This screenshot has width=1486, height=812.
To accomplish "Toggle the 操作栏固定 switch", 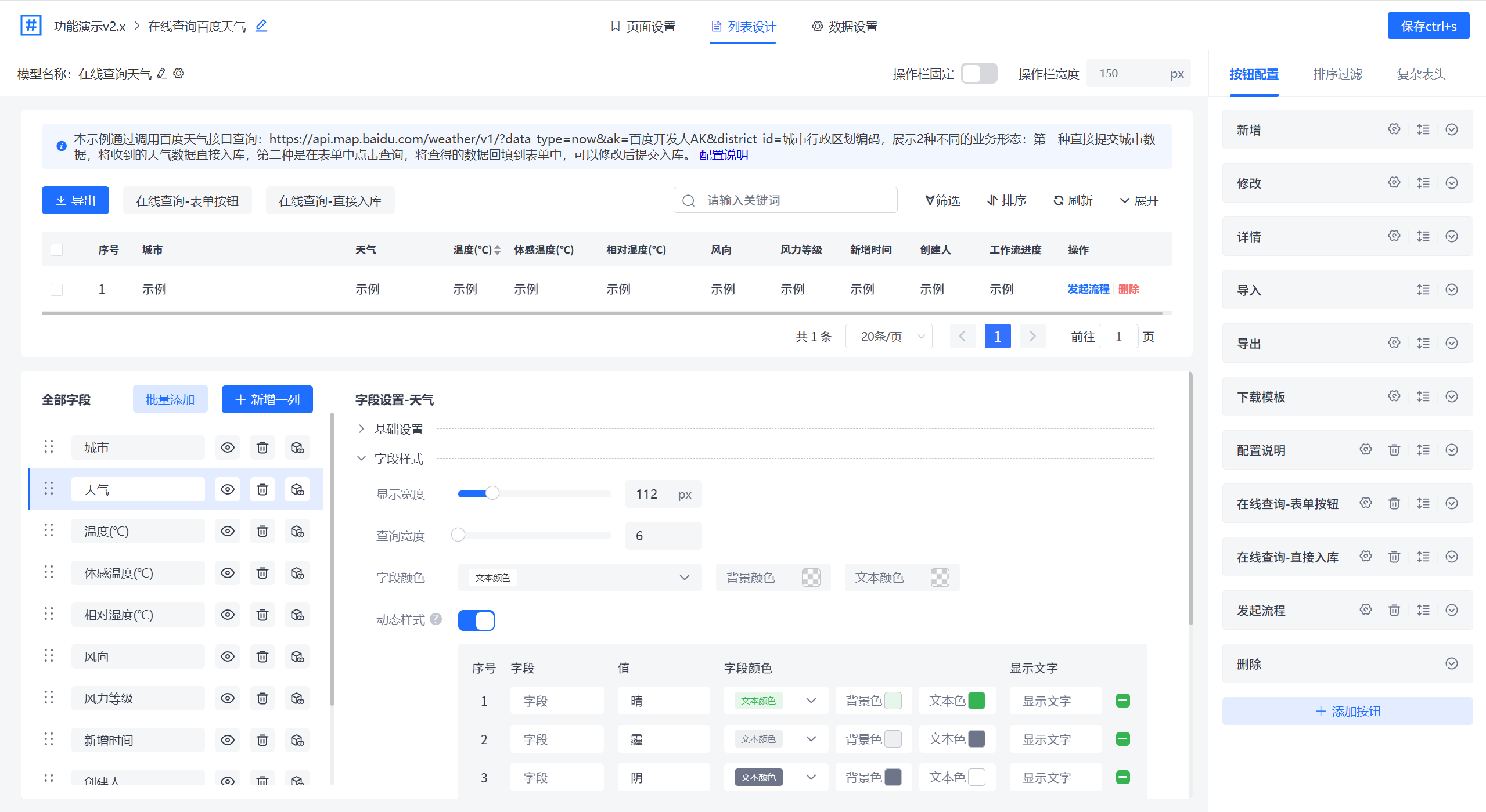I will [x=979, y=73].
